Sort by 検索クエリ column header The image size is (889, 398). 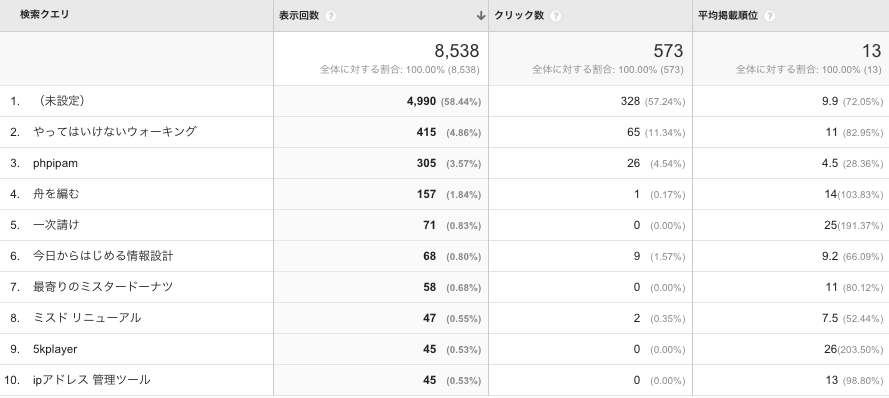click(44, 15)
